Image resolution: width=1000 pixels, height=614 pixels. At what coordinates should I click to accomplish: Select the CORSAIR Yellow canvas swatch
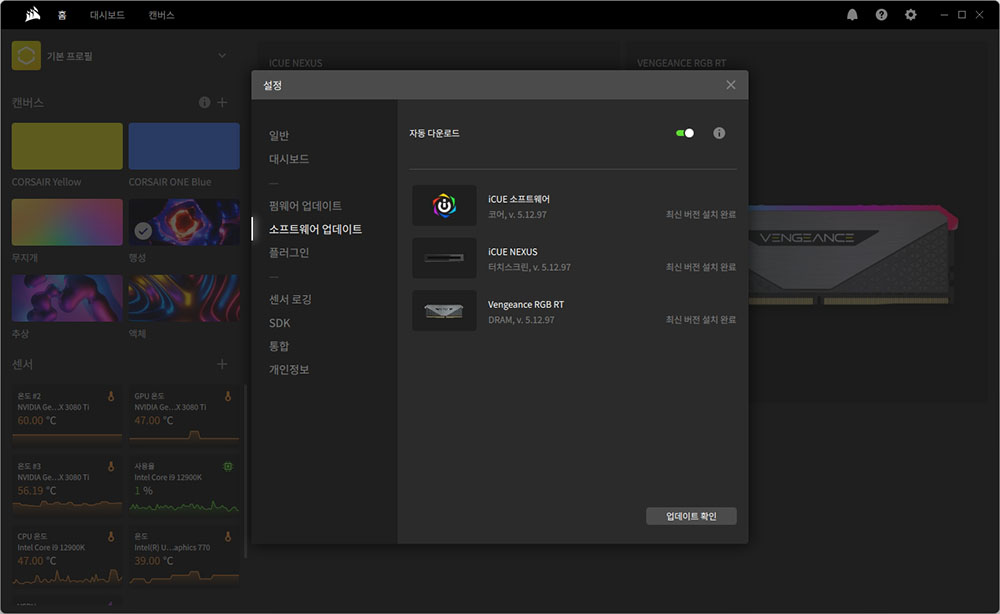pyautogui.click(x=67, y=146)
